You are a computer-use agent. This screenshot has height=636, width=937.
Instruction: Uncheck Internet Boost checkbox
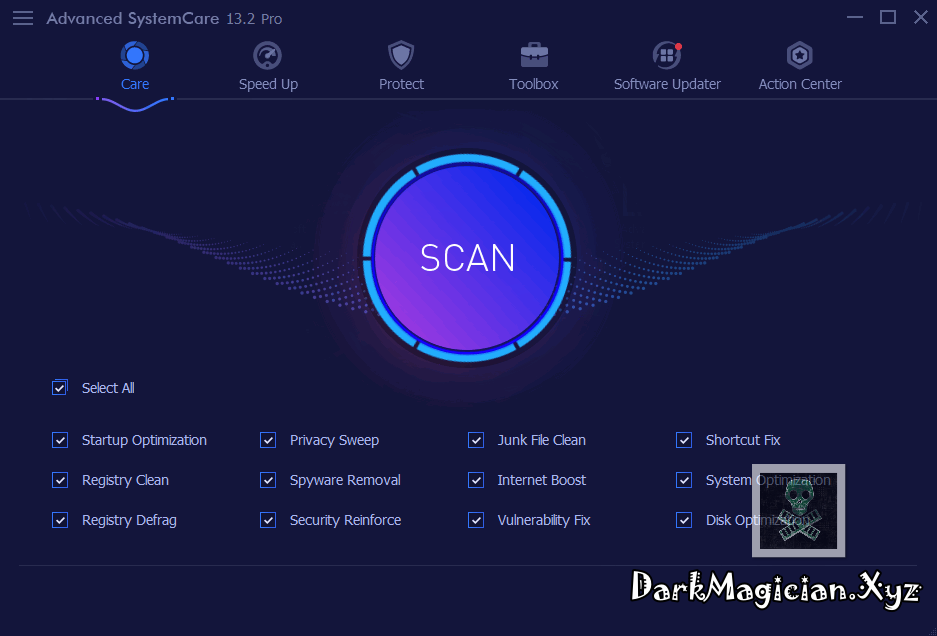click(476, 481)
